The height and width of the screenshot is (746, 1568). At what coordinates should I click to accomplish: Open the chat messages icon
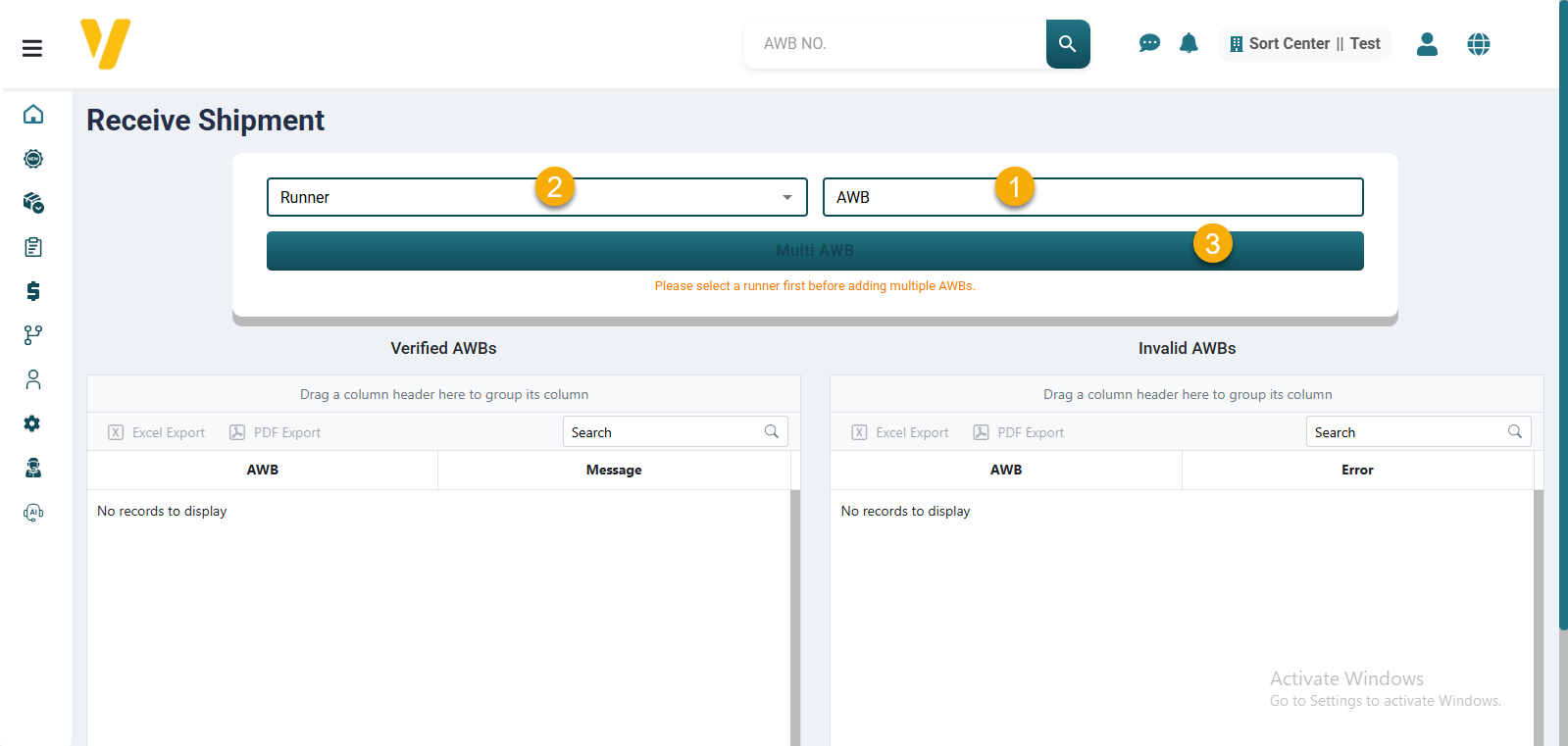click(x=1149, y=43)
